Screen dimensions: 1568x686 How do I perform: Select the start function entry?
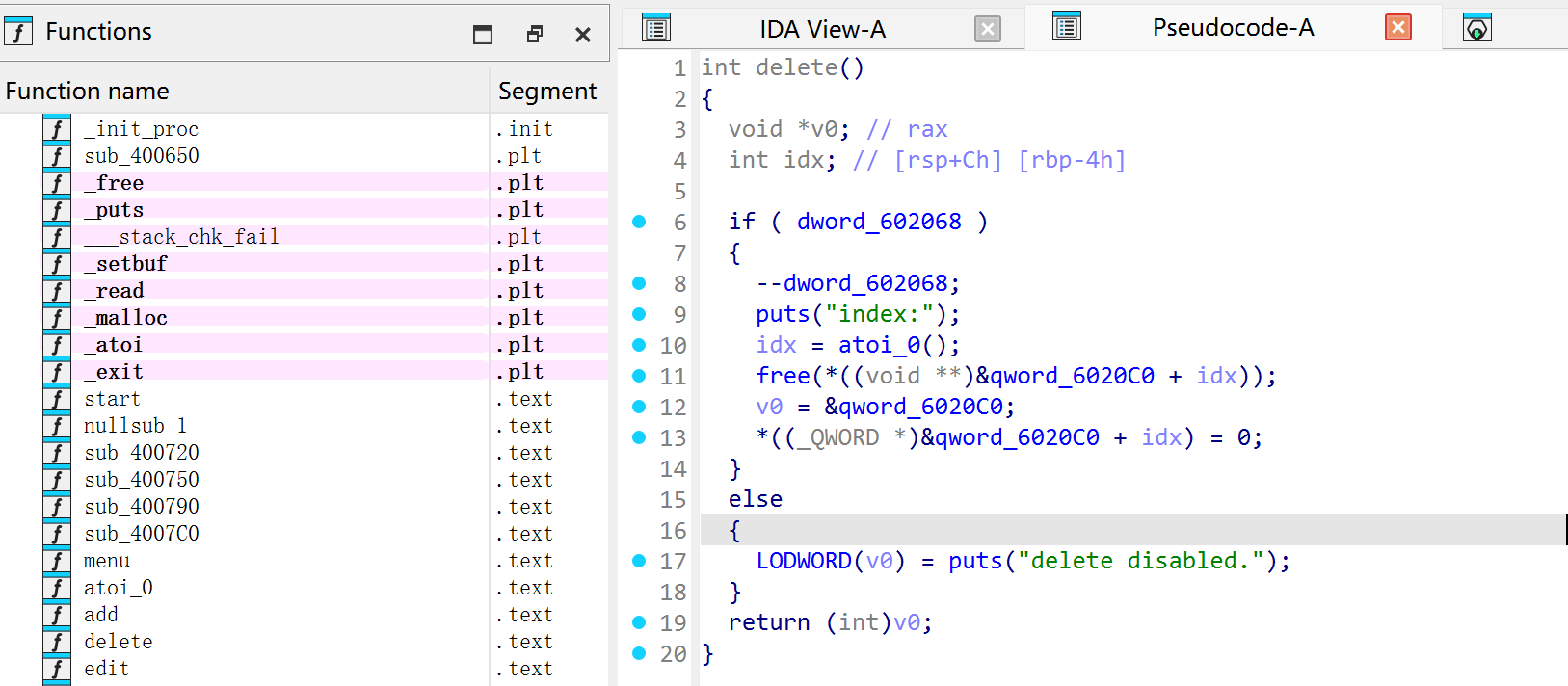[304, 399]
